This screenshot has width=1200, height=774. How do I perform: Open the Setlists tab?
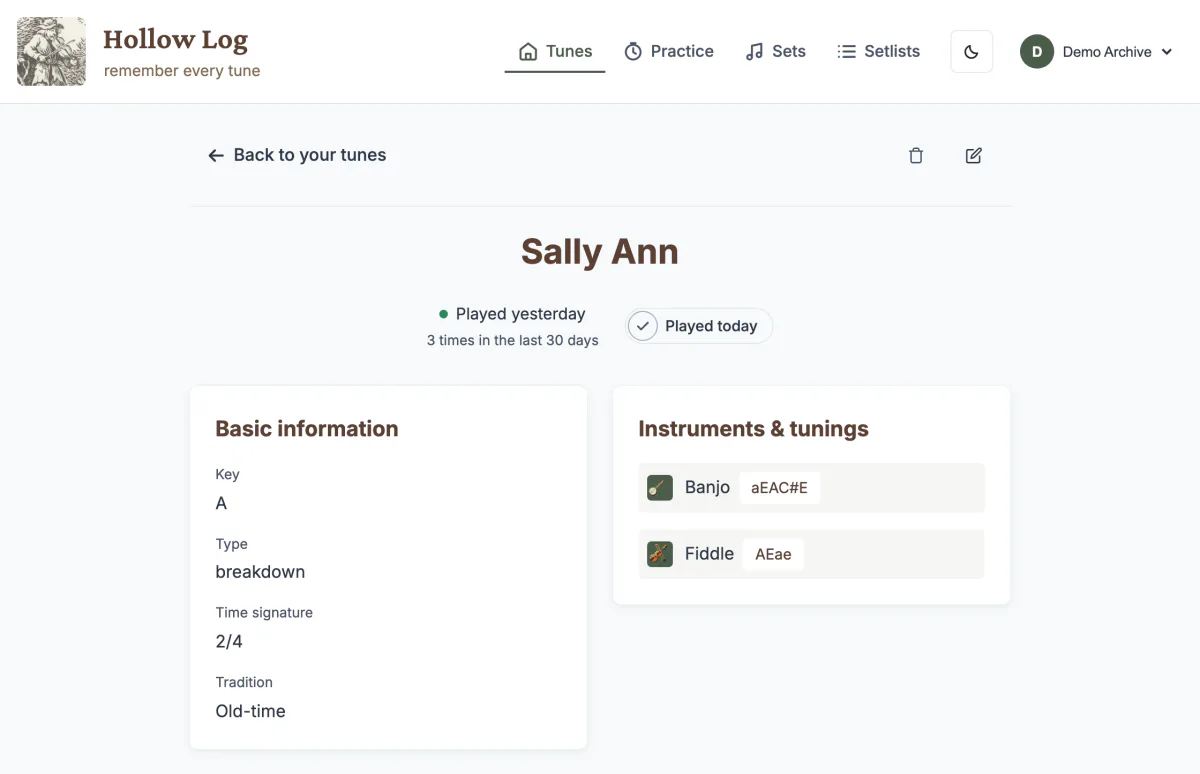coord(878,51)
